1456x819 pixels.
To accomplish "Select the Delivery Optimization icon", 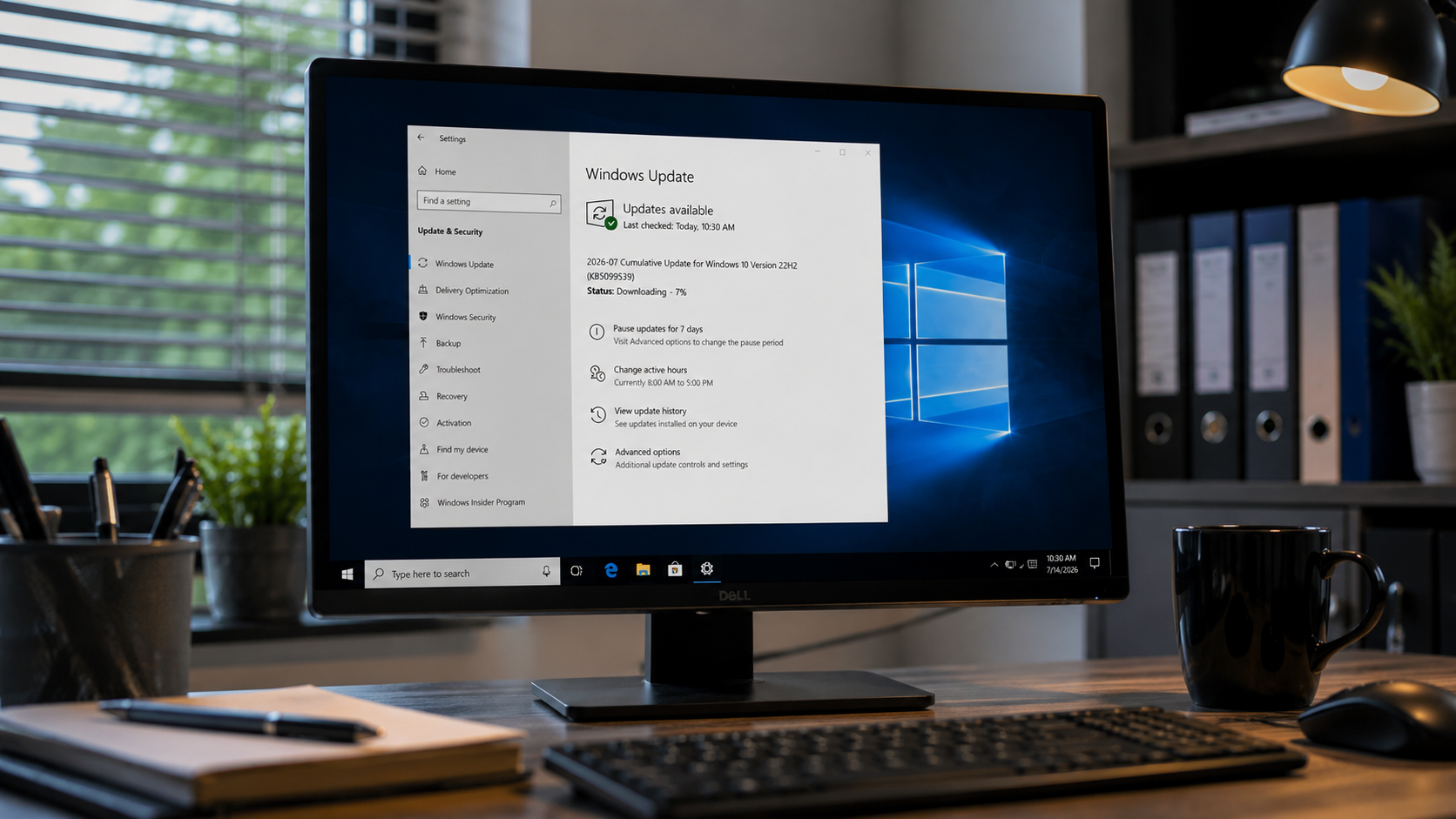I will coord(423,290).
